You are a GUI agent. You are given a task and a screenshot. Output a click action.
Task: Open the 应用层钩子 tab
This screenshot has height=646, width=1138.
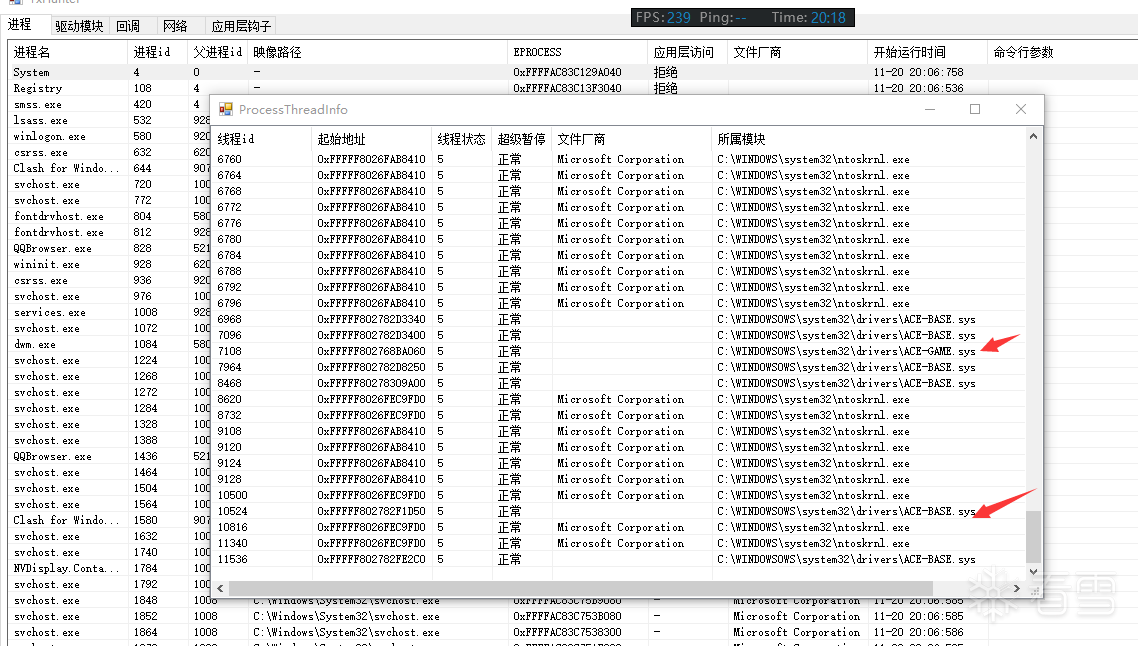(241, 26)
